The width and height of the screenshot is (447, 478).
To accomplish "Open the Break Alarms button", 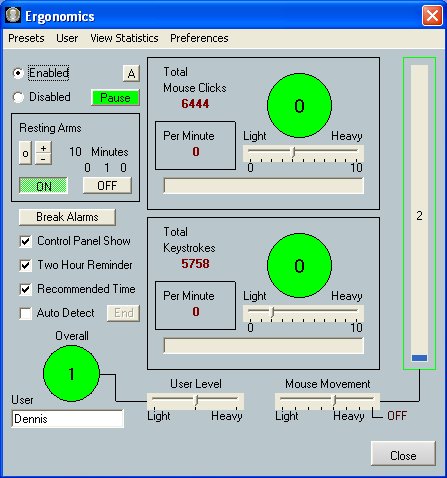I will 67,217.
